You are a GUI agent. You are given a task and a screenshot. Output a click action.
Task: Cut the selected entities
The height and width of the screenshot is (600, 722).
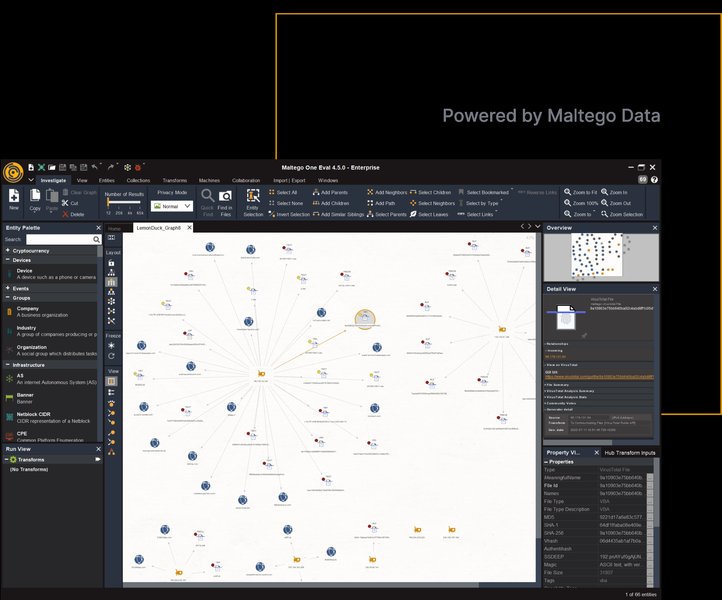(70, 203)
